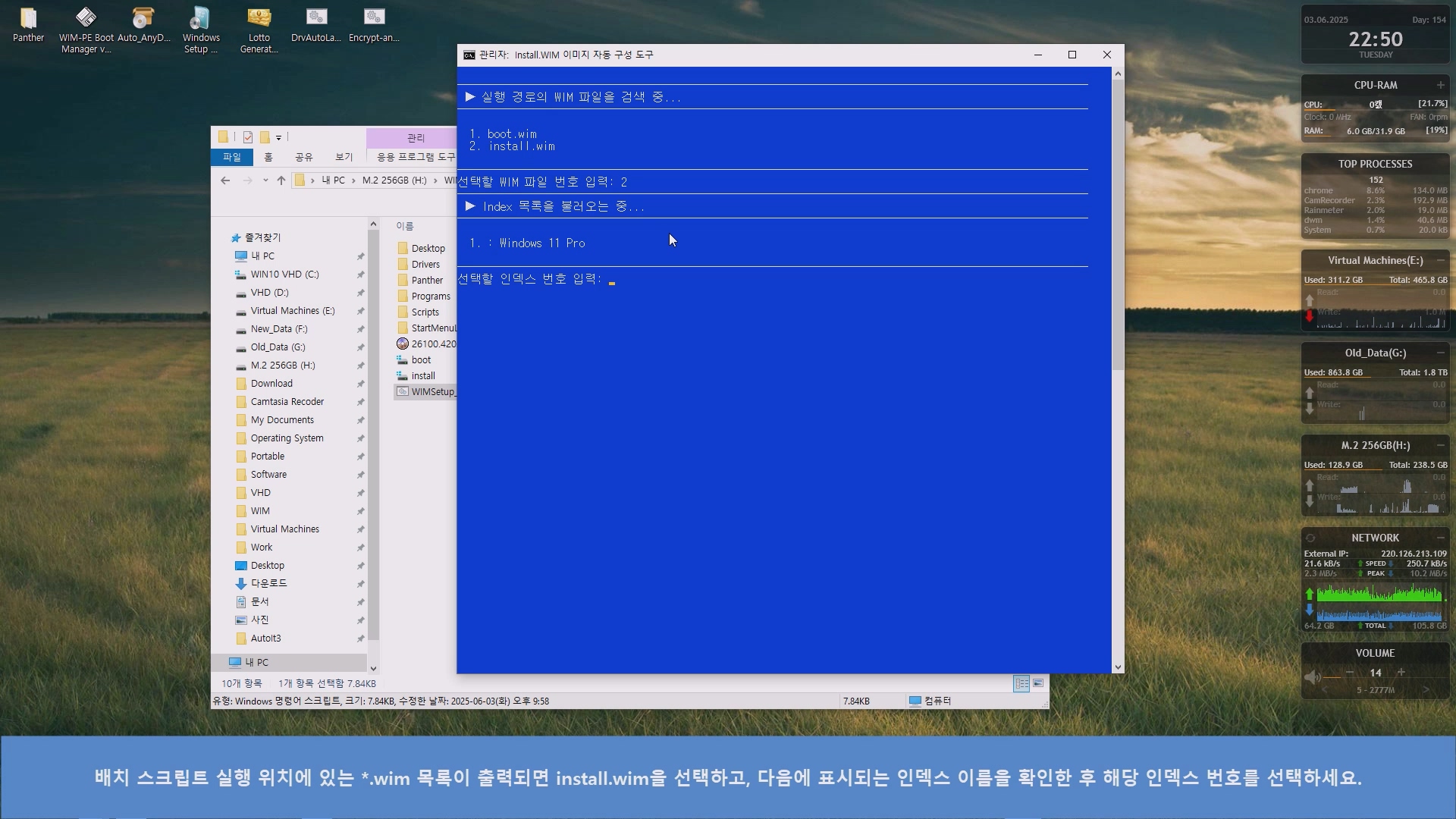Open recent locations dropdown in Explorer
Screen dimensions: 1456x819
pyautogui.click(x=265, y=180)
